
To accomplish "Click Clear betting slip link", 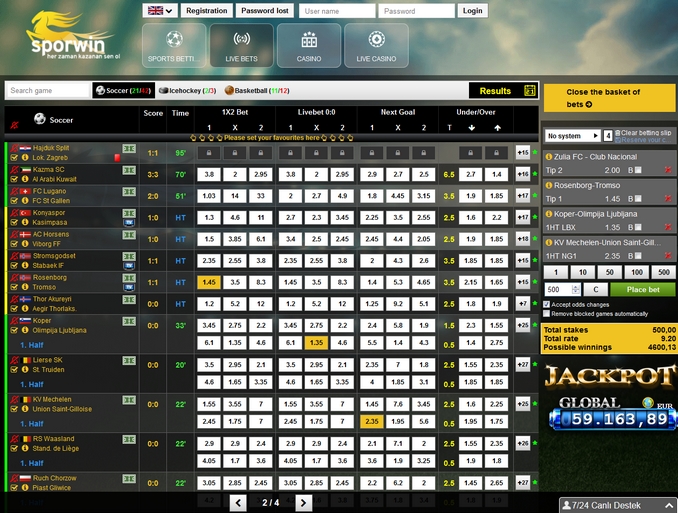I will [x=643, y=132].
